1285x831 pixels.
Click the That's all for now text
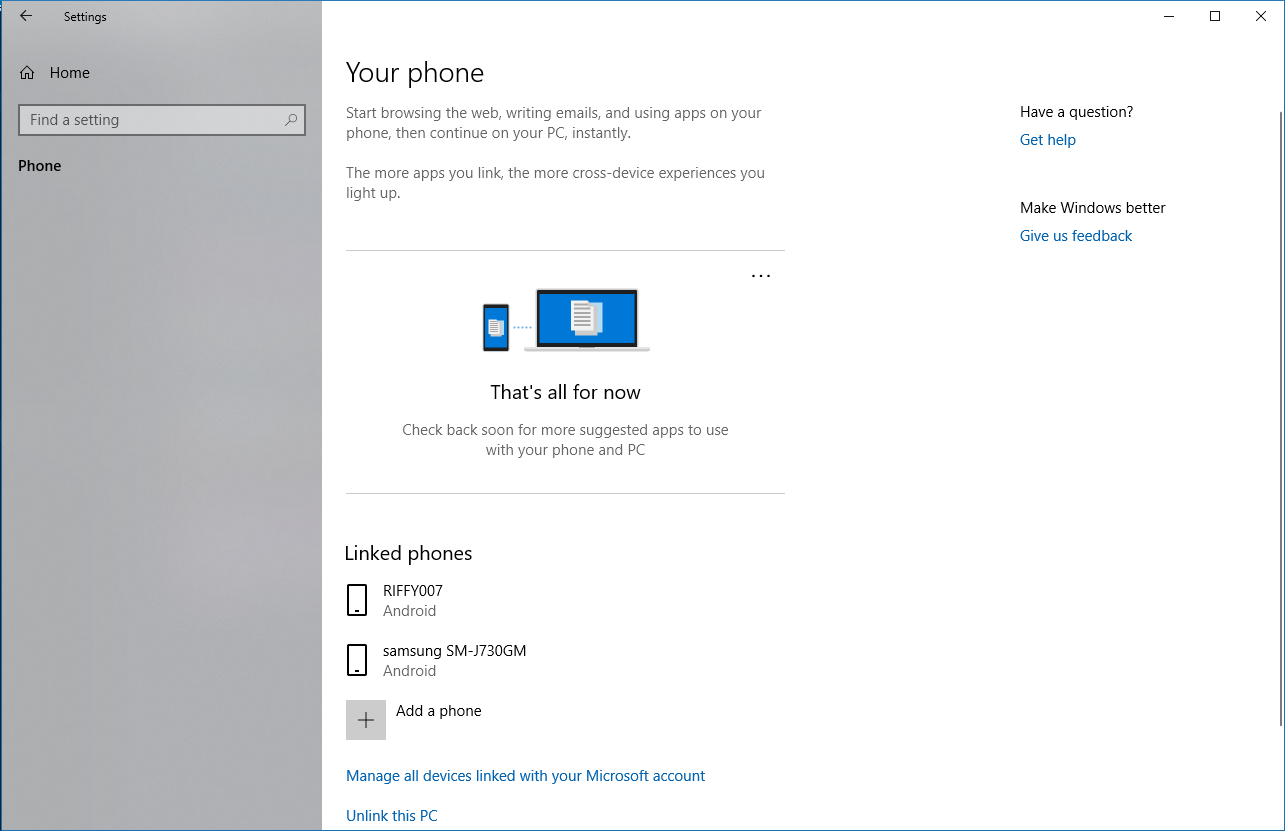click(x=566, y=392)
